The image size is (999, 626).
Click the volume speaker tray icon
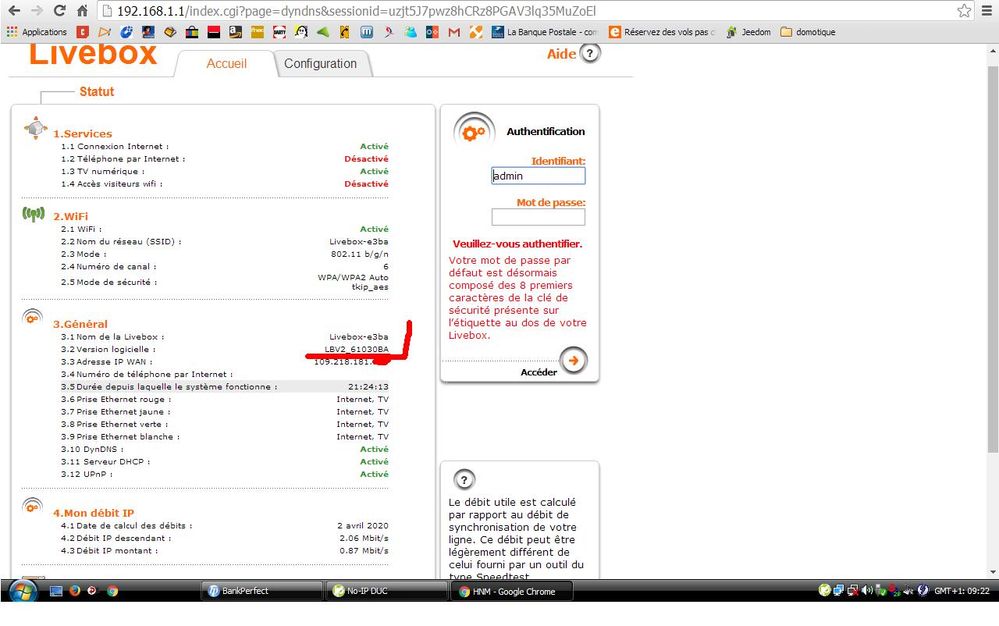[x=867, y=591]
